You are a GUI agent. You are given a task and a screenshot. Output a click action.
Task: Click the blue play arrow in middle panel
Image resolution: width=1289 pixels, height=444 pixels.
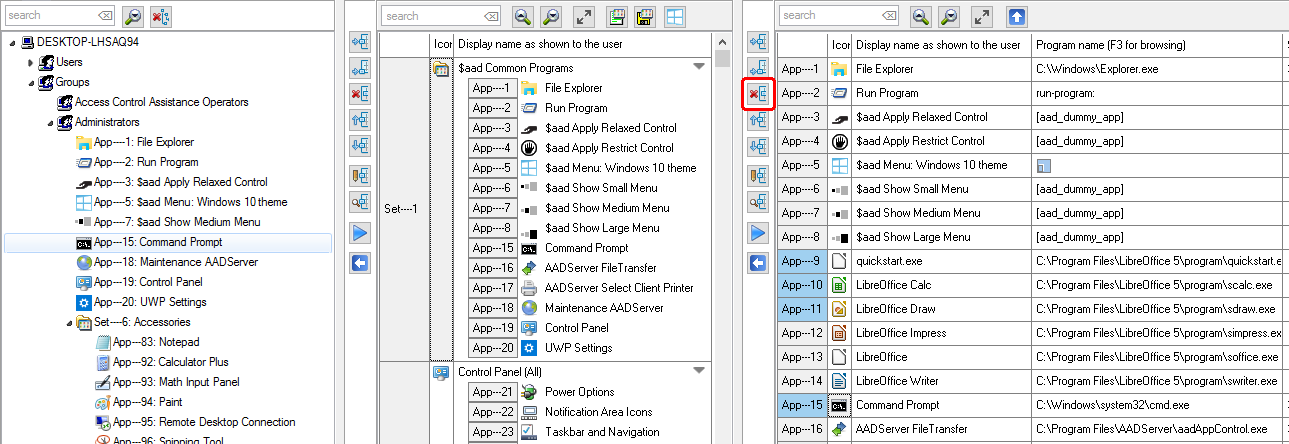(360, 233)
